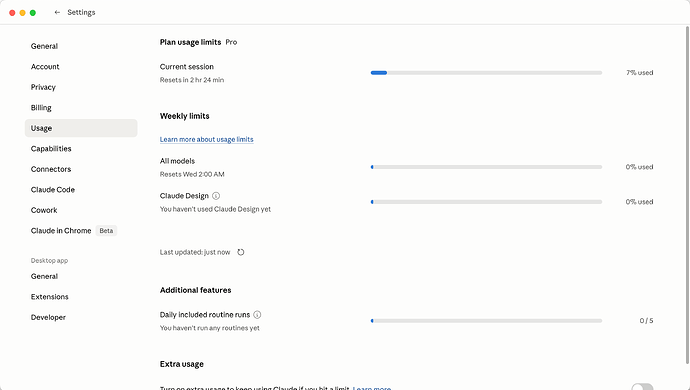Click the Claude Design usage bar
Image resolution: width=690 pixels, height=390 pixels.
pos(486,202)
